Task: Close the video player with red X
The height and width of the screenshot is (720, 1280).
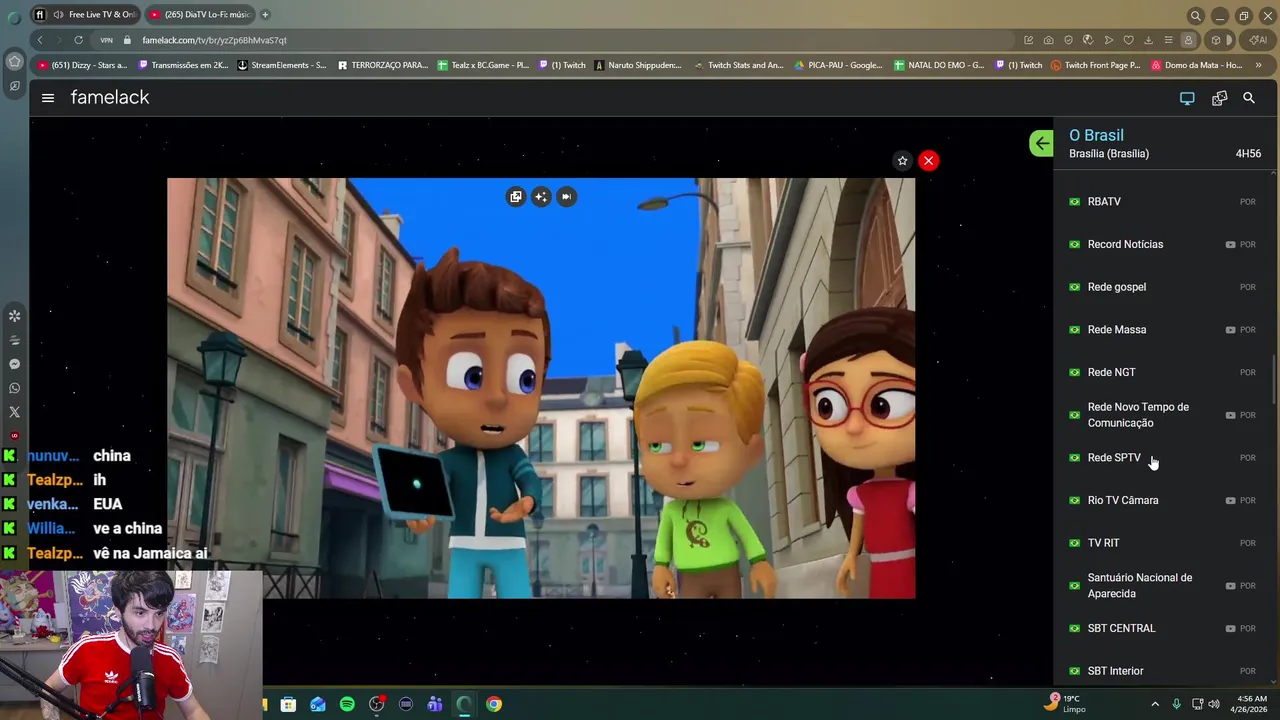Action: click(928, 161)
